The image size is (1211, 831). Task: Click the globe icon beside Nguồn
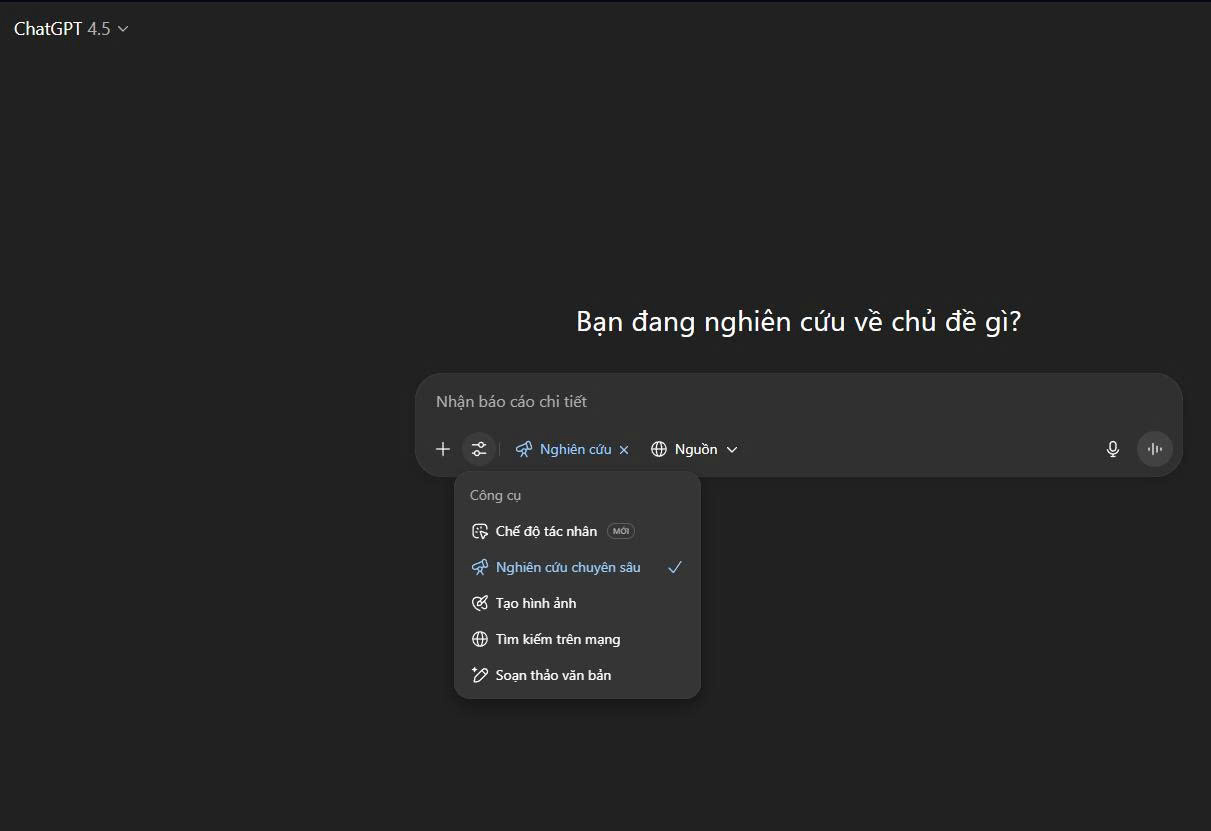pos(659,449)
